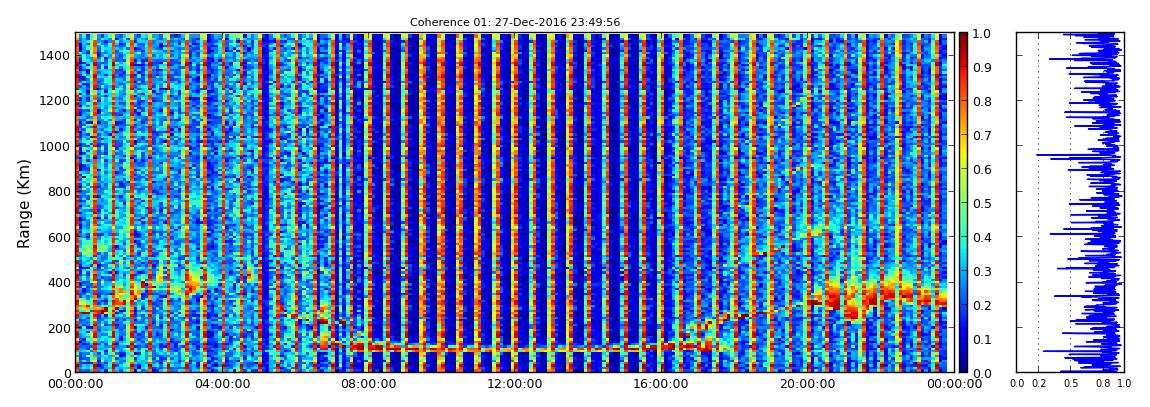Click the 0.9 label on the colorbar

click(x=983, y=67)
